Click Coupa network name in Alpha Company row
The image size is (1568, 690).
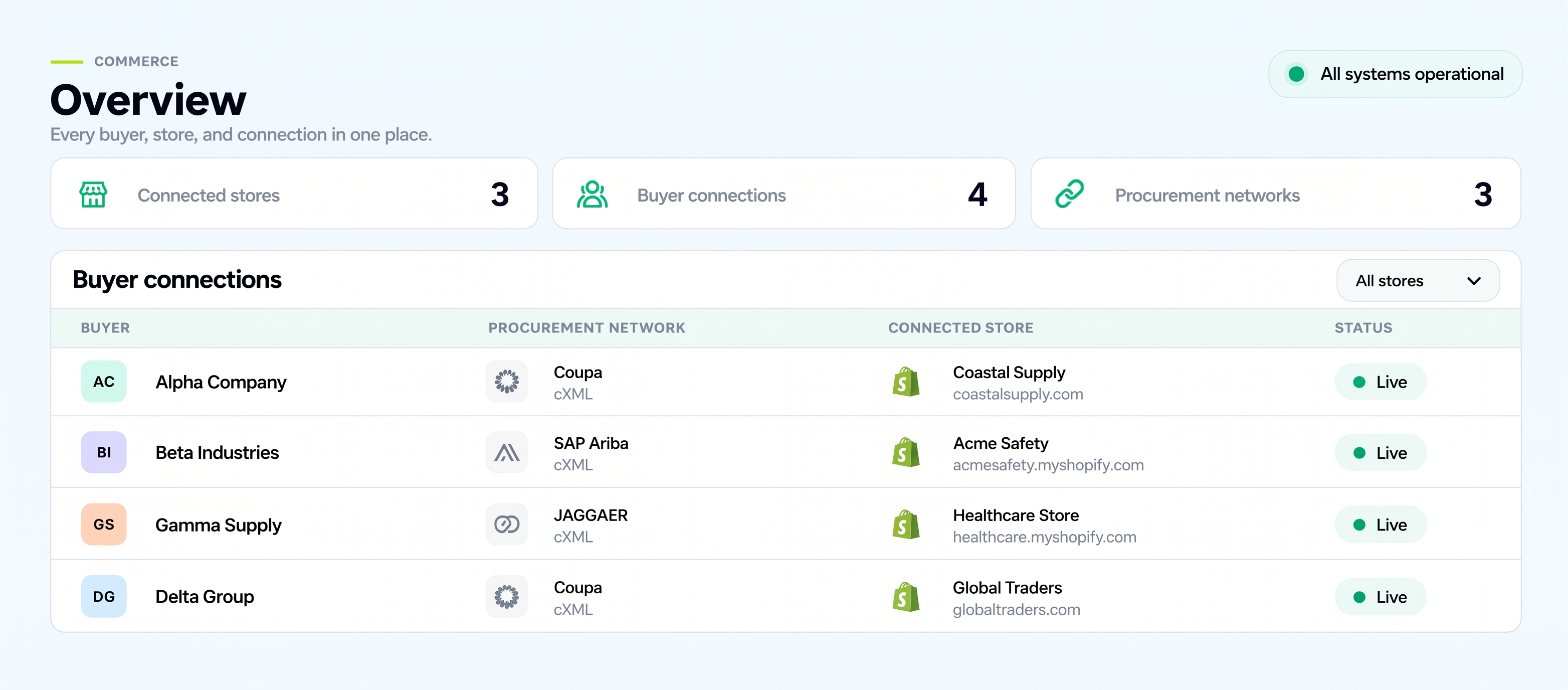577,373
